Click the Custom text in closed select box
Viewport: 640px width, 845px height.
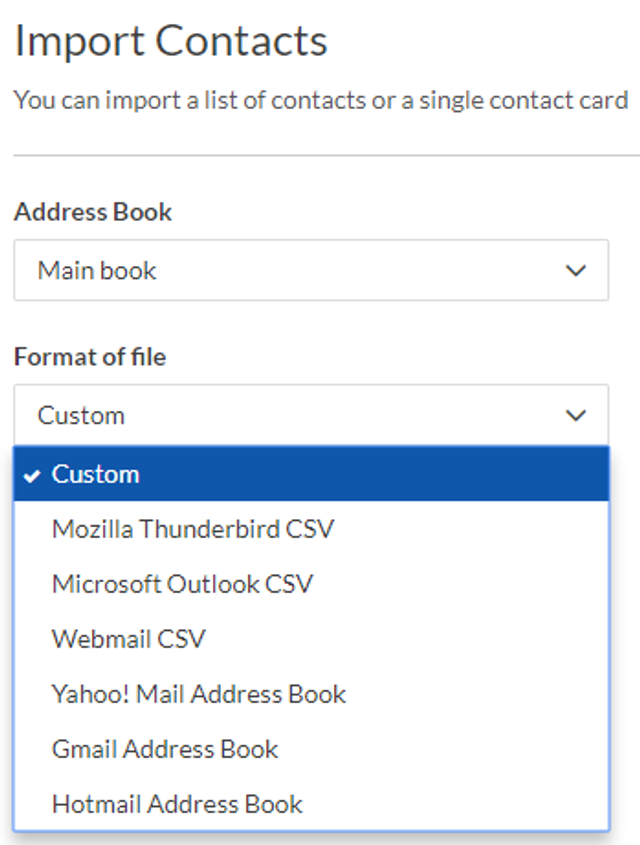tap(81, 415)
